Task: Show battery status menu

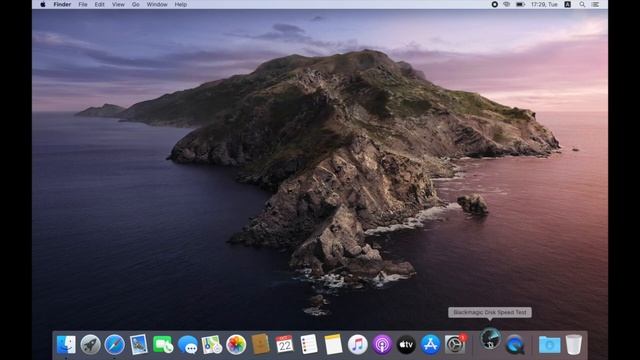Action: [x=520, y=4]
